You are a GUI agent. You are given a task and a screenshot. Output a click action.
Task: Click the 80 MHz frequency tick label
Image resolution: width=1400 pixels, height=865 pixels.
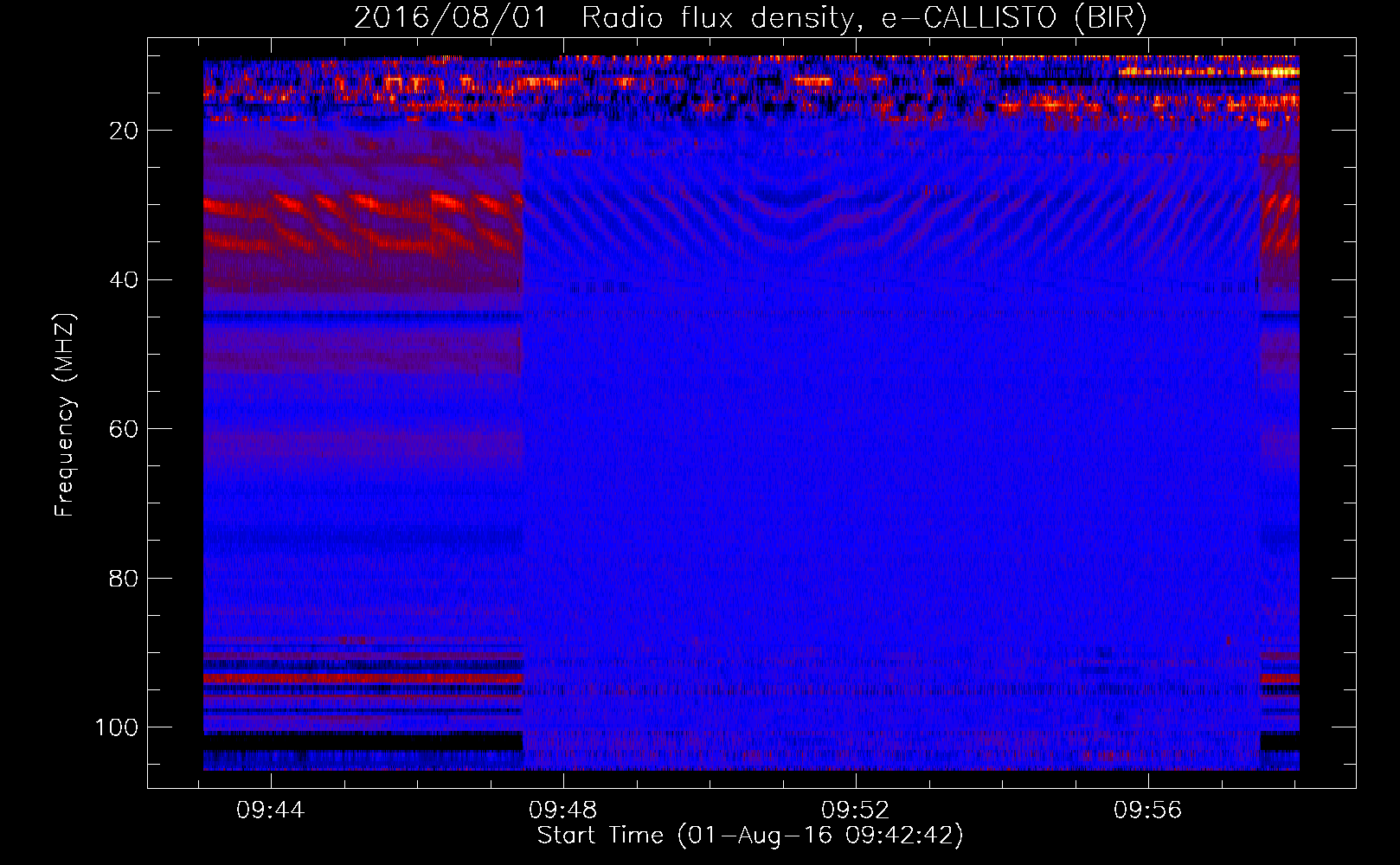(x=124, y=579)
